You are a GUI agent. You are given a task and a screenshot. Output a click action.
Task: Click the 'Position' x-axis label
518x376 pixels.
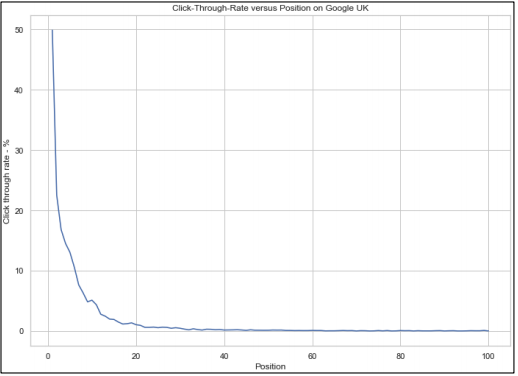tap(270, 366)
